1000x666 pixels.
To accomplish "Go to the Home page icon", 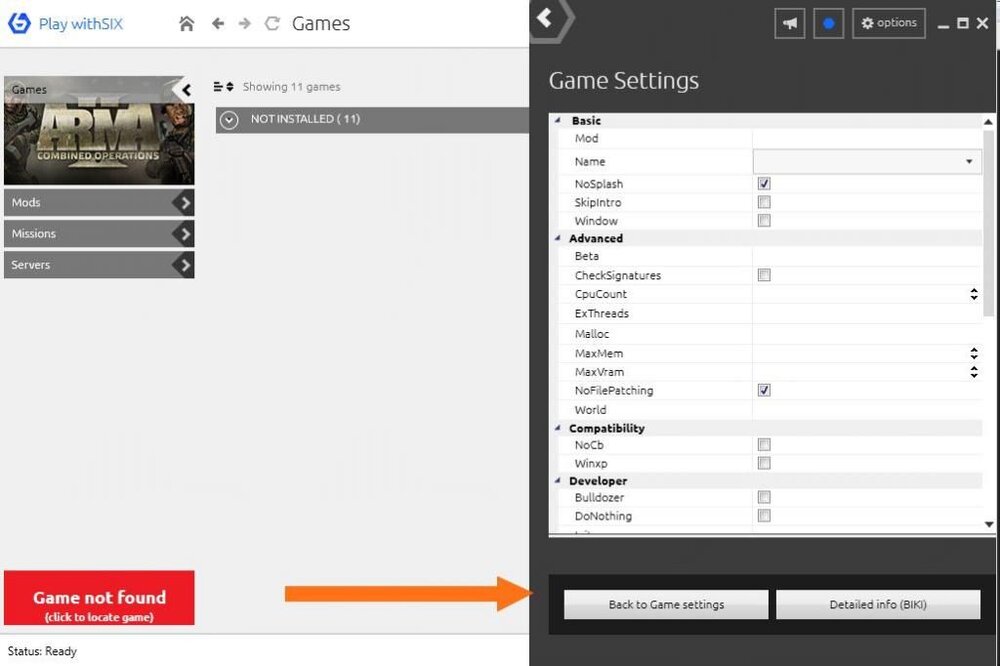I will point(186,24).
